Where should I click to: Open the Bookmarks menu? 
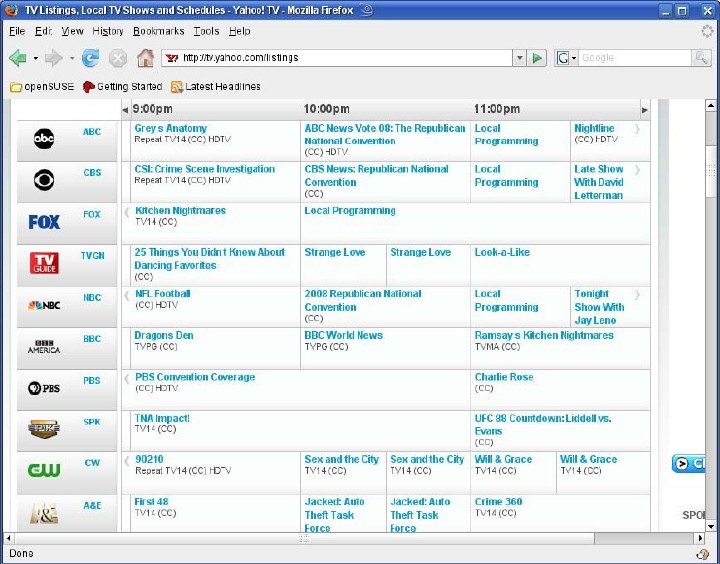pyautogui.click(x=158, y=31)
